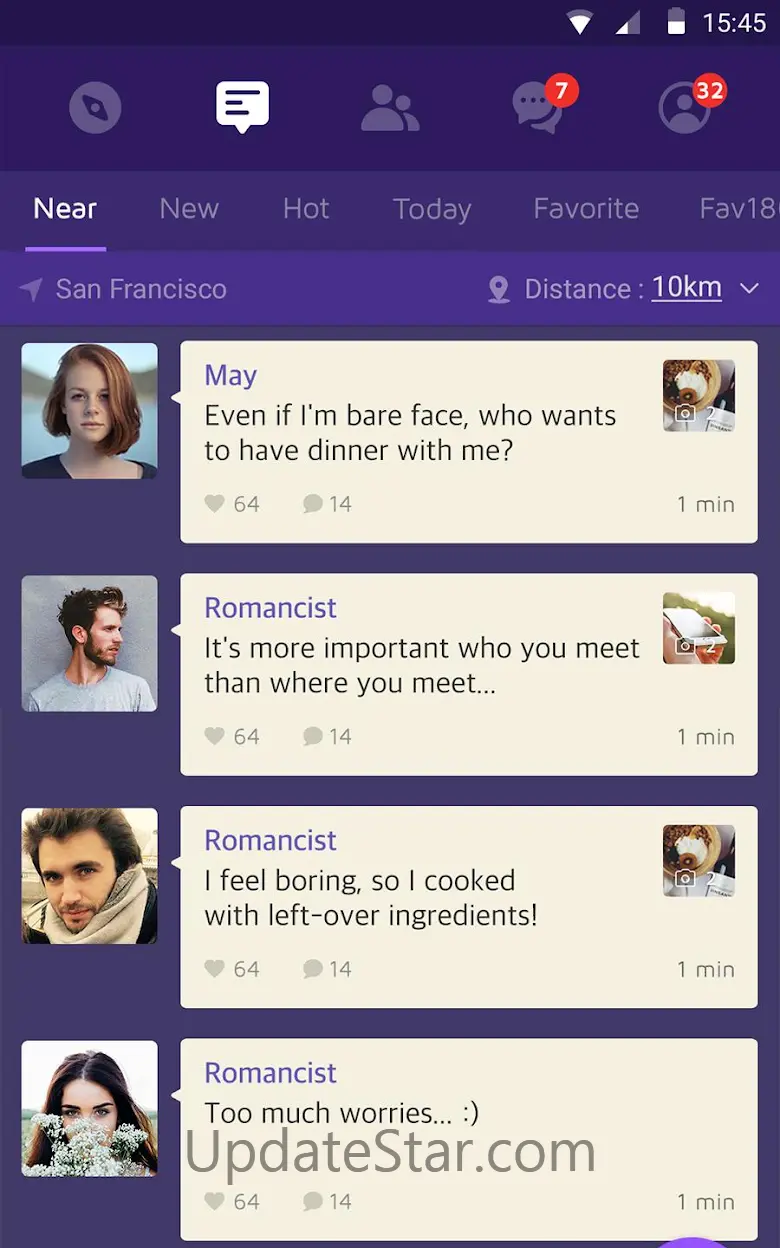The image size is (780, 1248).
Task: Switch to the Today tab
Action: pyautogui.click(x=432, y=209)
